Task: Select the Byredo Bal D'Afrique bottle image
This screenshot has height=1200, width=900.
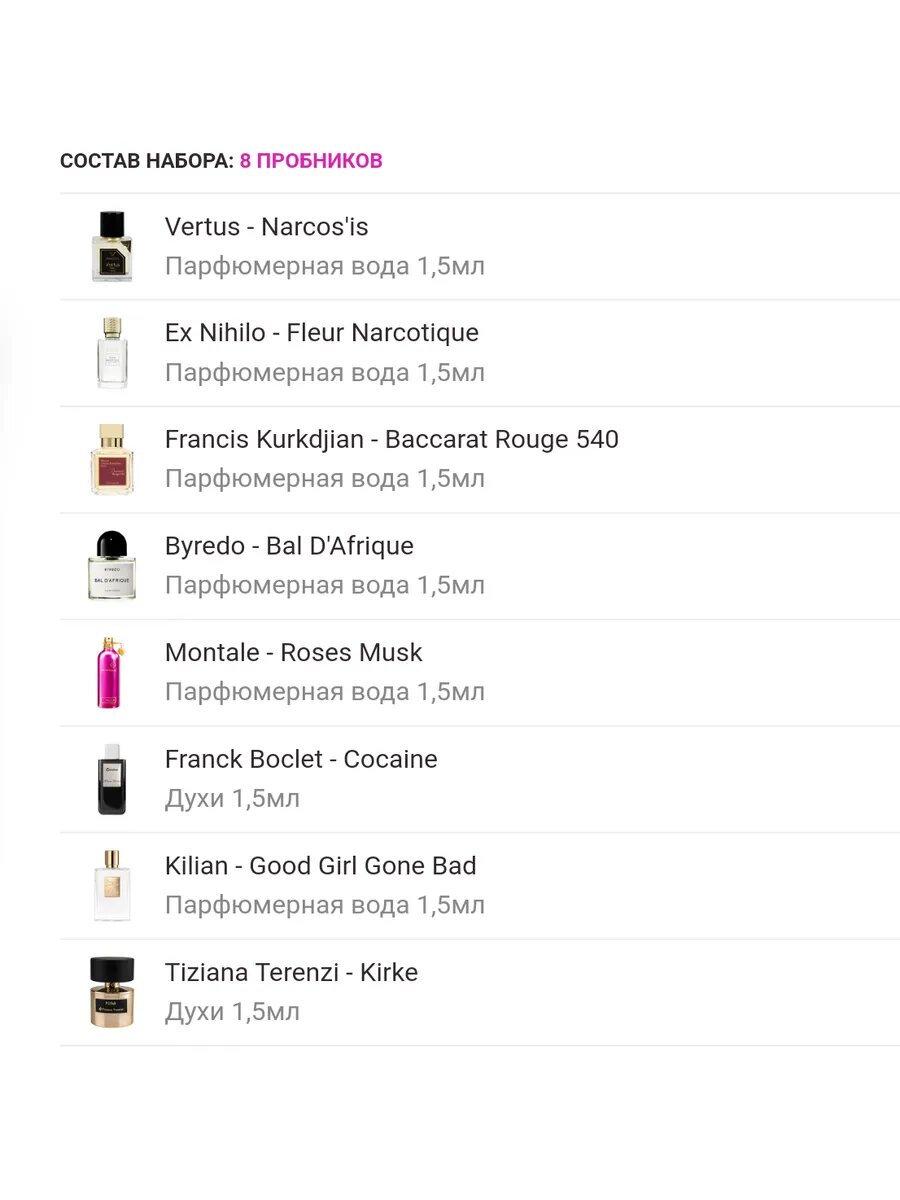Action: point(111,566)
